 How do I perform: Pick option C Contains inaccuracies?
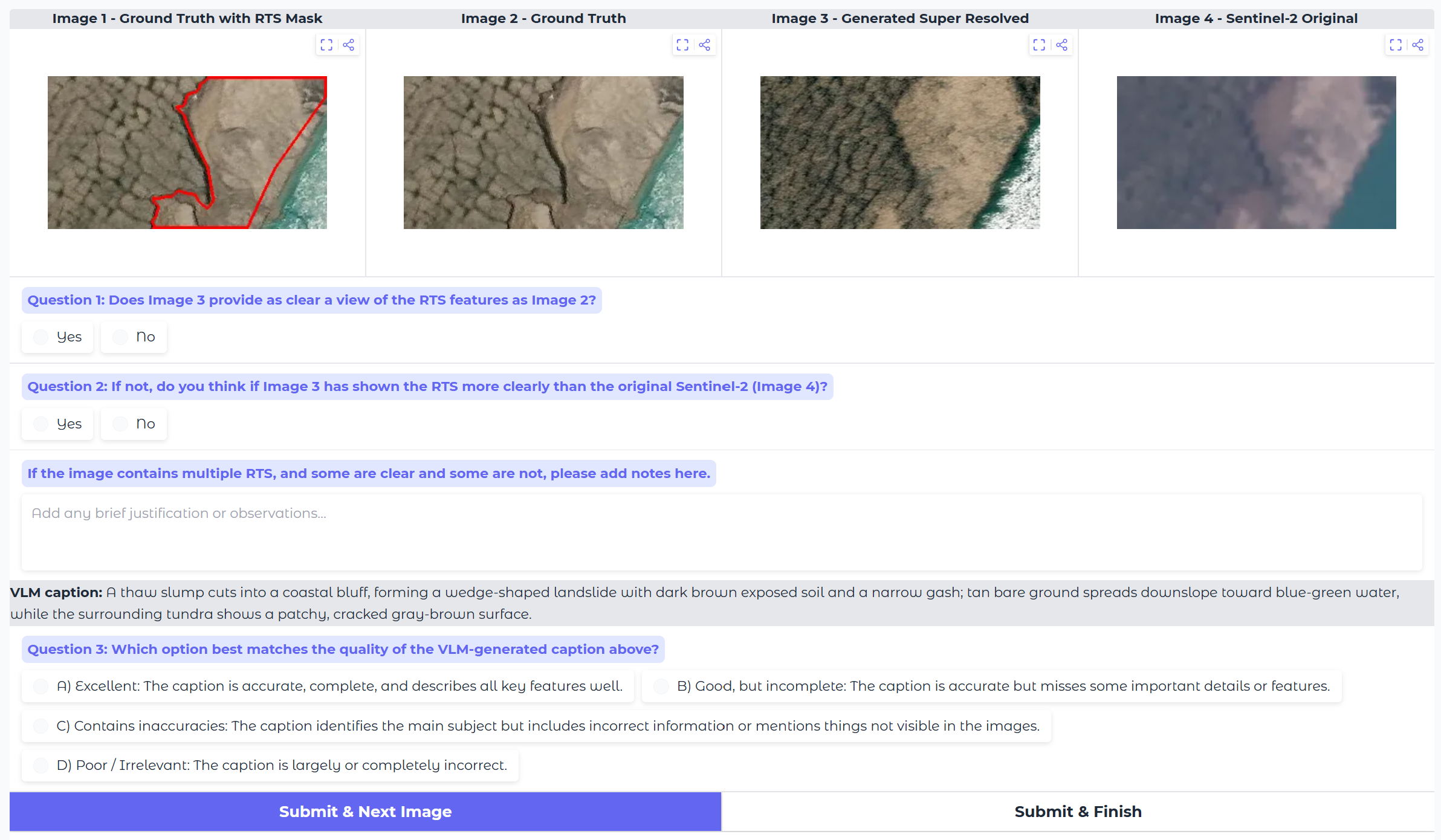[41, 726]
